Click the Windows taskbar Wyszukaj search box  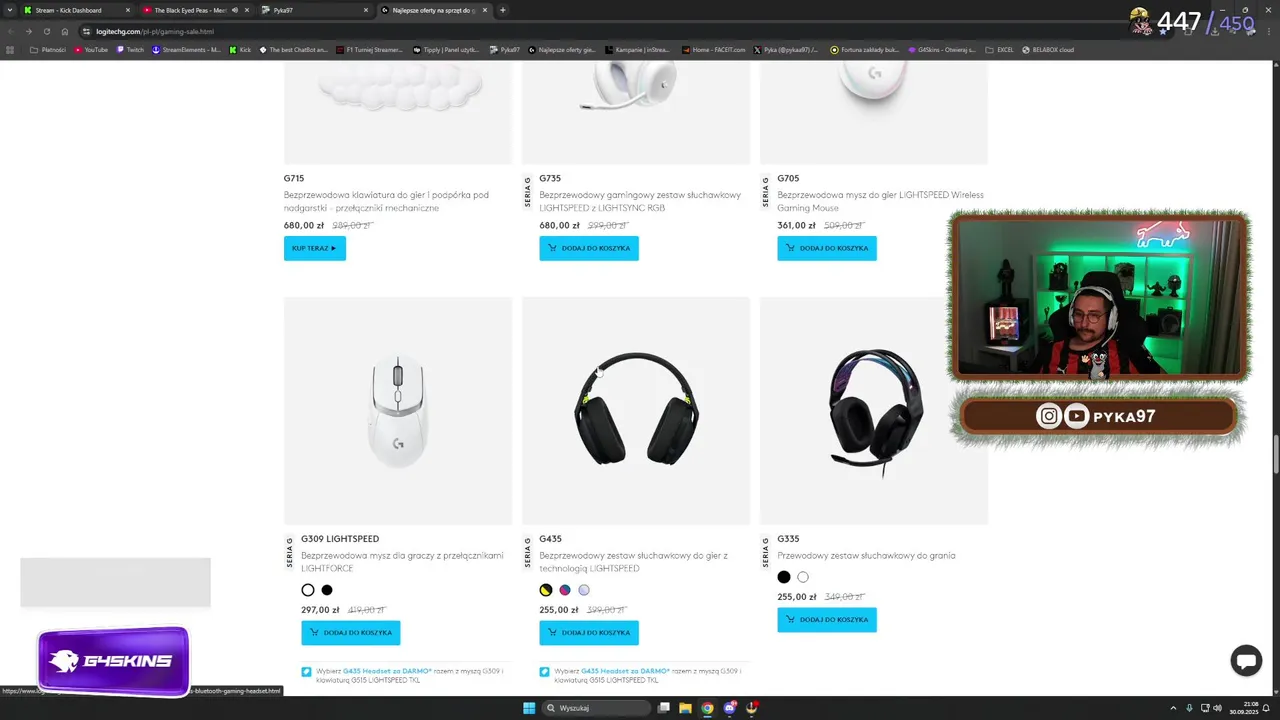coord(597,708)
